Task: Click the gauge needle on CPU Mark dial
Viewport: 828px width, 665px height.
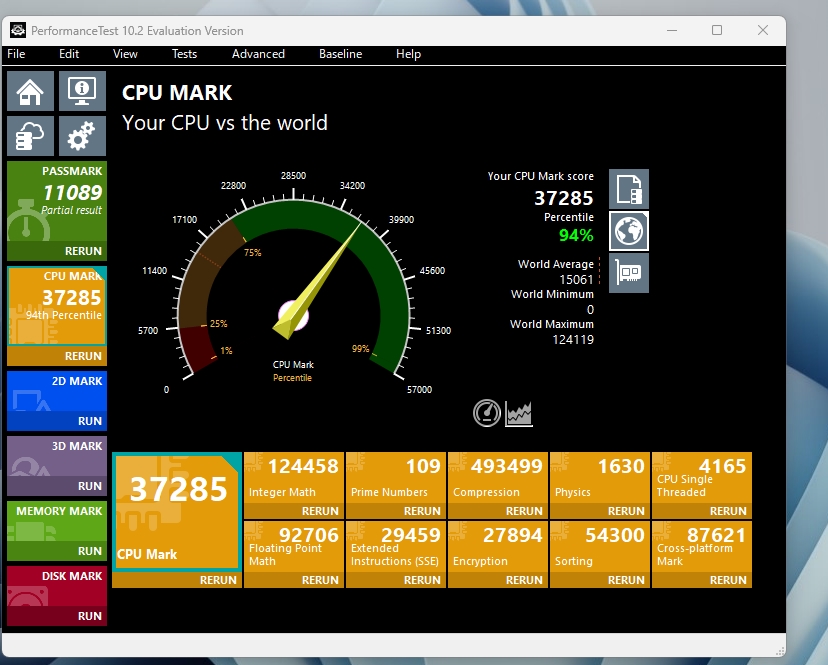Action: tap(317, 280)
